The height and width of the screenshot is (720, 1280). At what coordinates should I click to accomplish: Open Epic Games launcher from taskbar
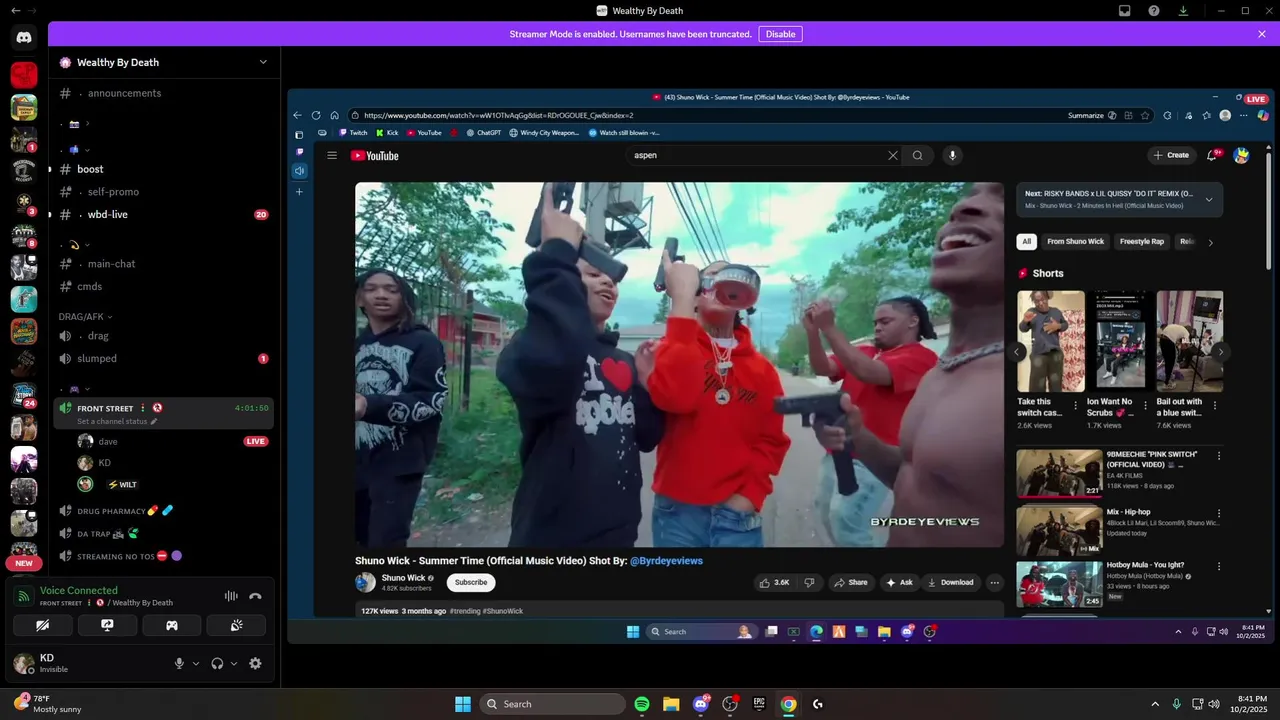click(x=759, y=704)
